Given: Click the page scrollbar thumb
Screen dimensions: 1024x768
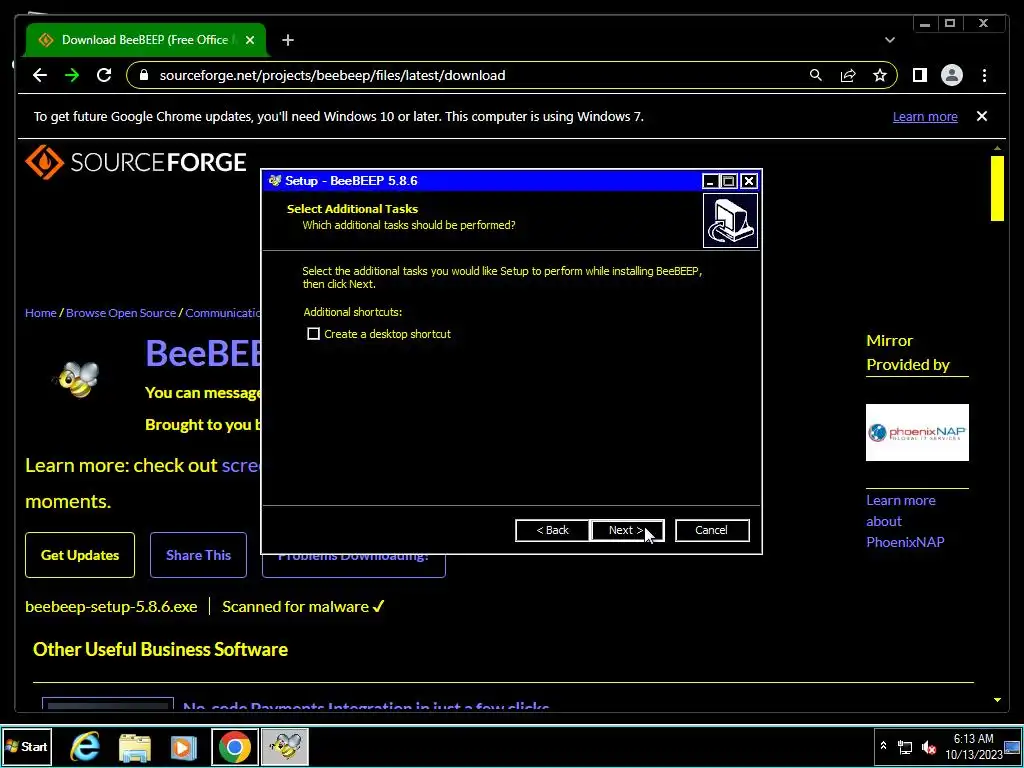Looking at the screenshot, I should [997, 189].
